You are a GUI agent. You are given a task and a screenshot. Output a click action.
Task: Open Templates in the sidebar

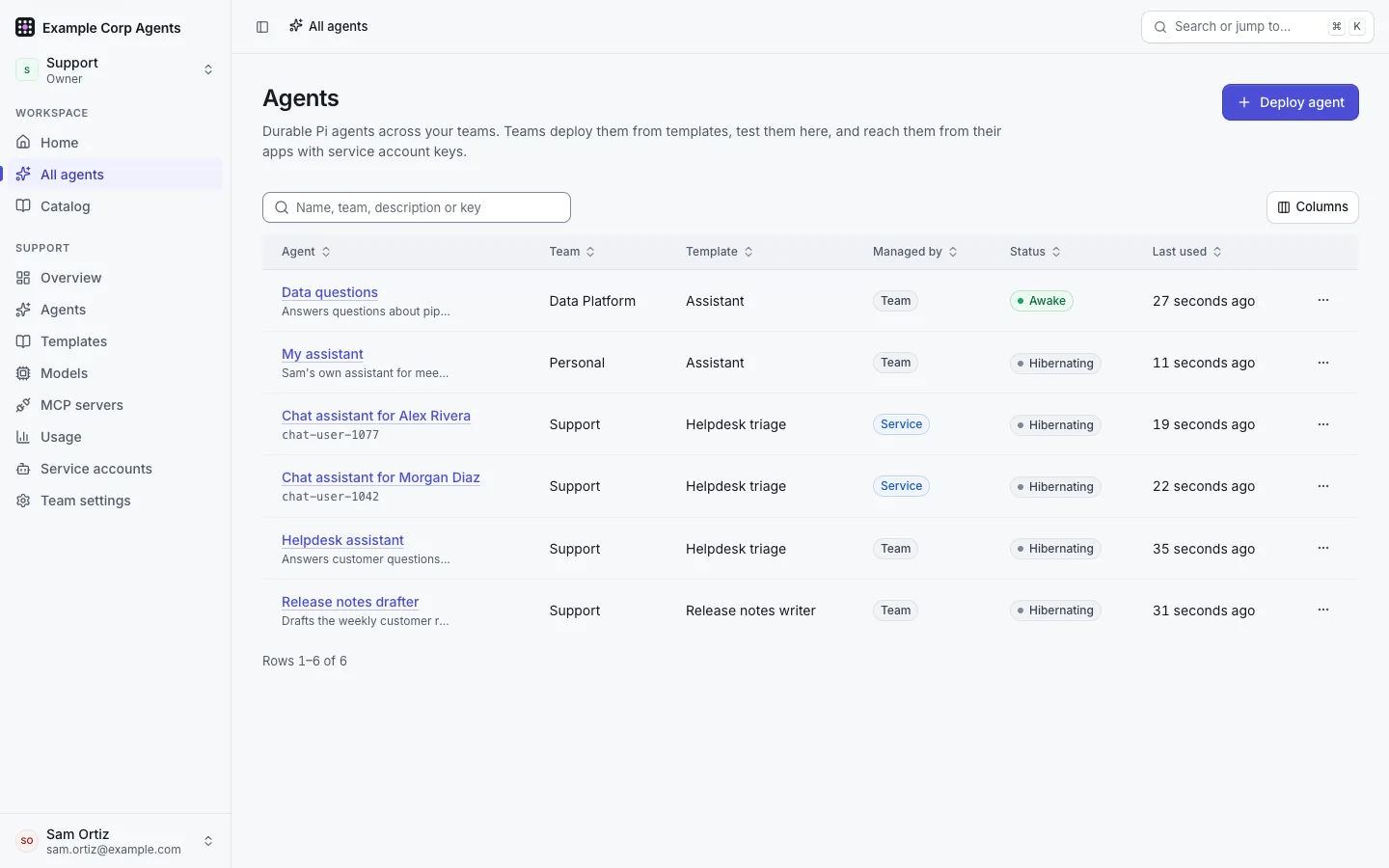[116, 341]
